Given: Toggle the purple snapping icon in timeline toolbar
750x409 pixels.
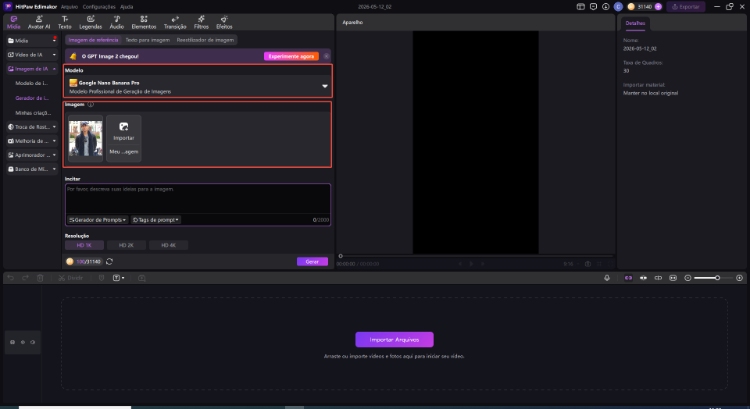Looking at the screenshot, I should [628, 278].
